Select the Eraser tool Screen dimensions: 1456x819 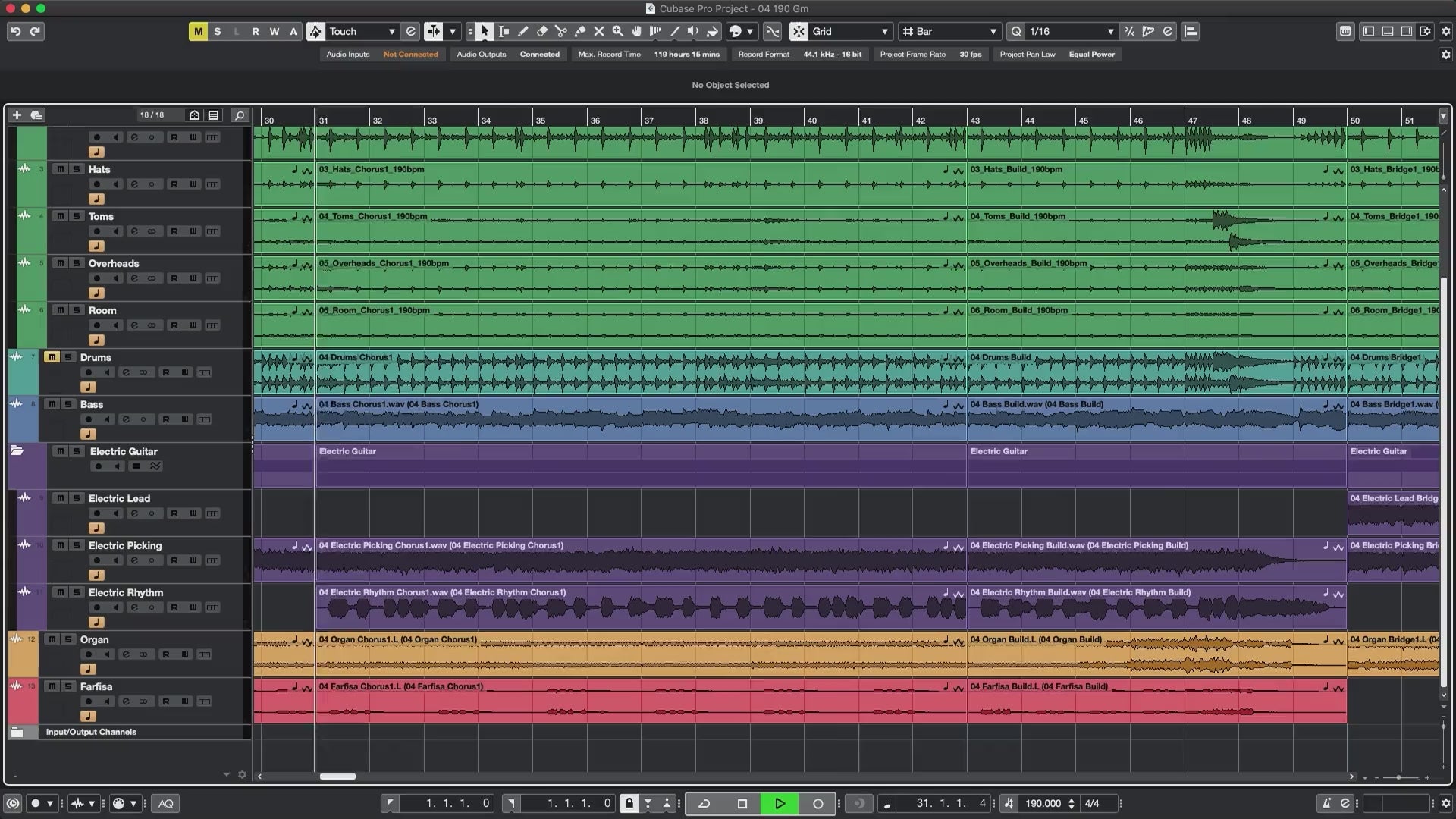(x=541, y=31)
